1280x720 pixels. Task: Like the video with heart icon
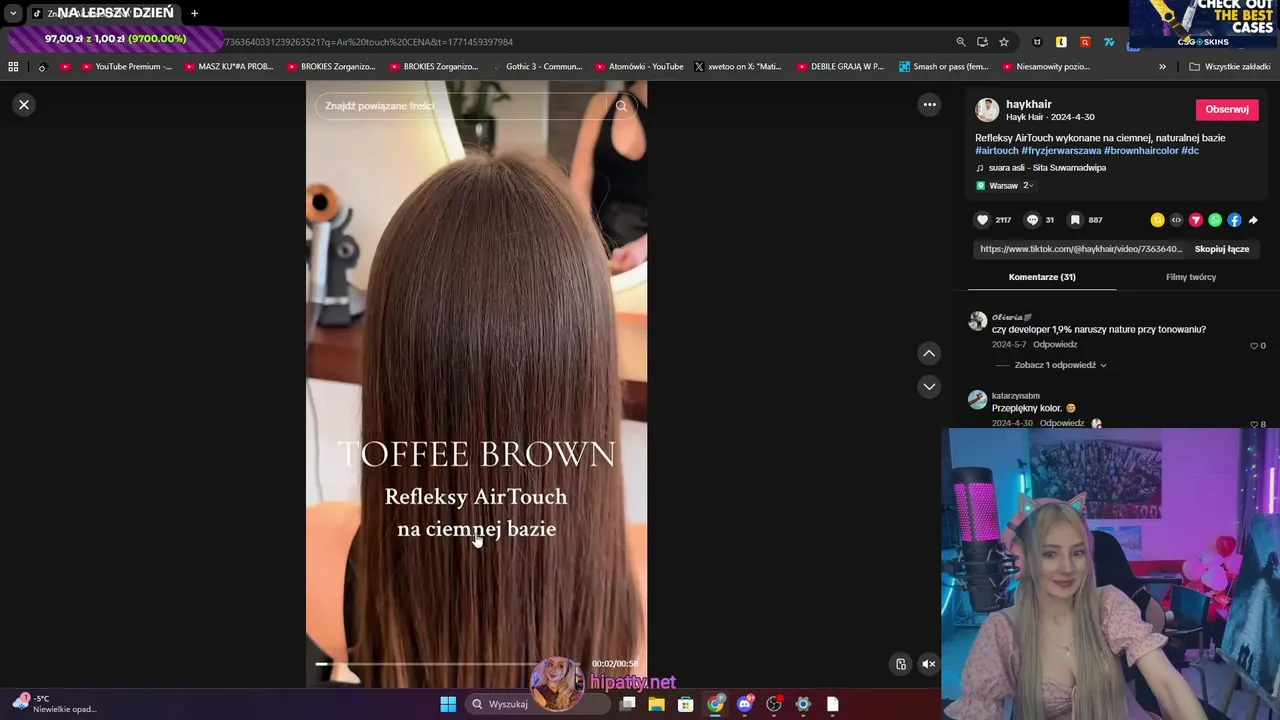[x=983, y=220]
